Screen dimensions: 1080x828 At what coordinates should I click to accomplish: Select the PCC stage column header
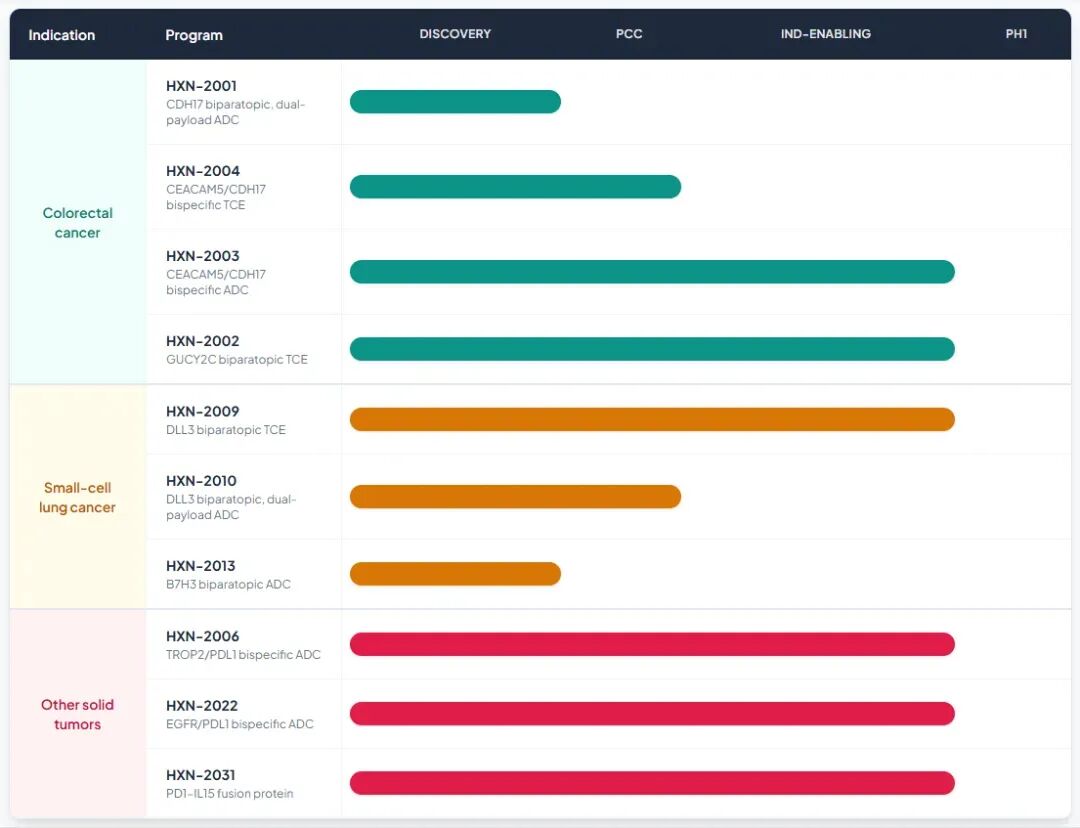point(629,34)
